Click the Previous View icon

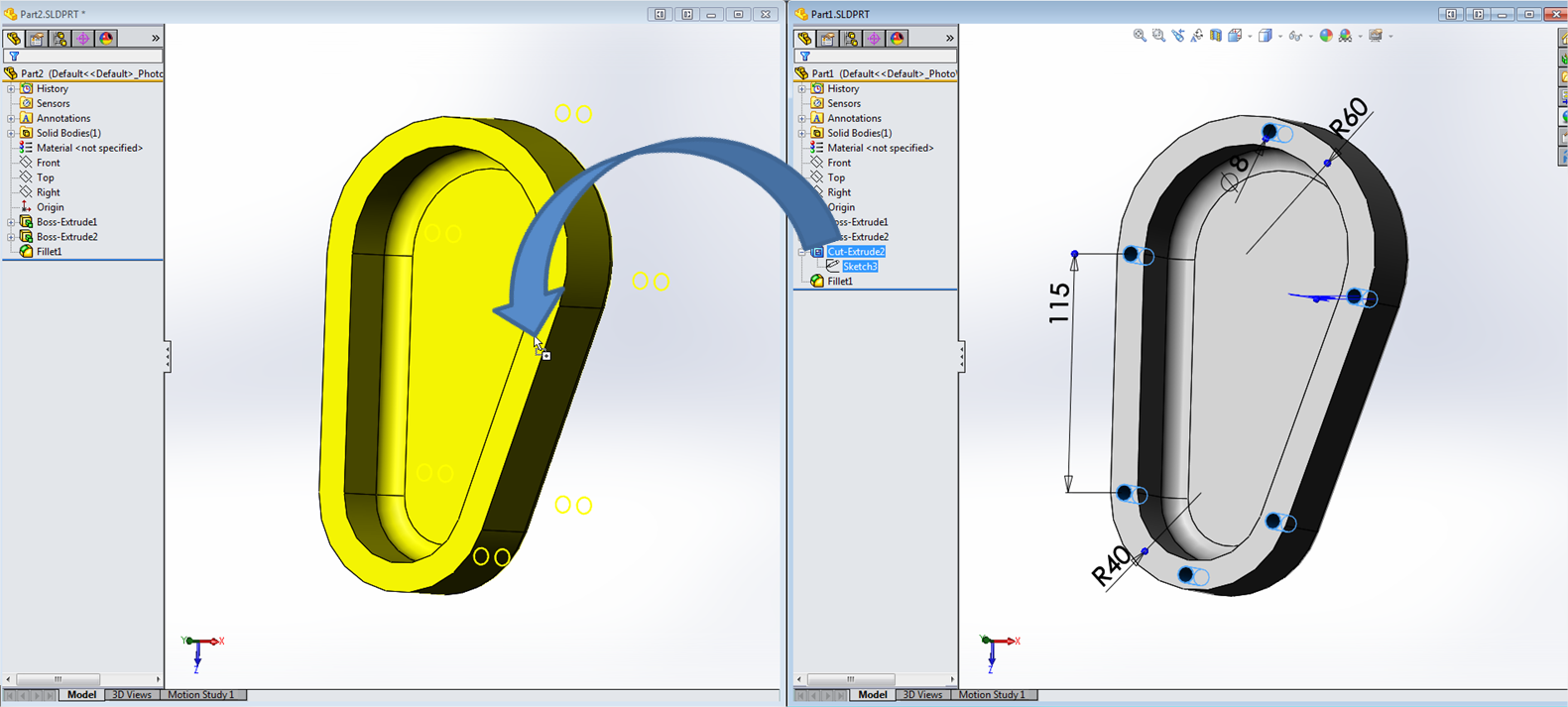(x=1178, y=36)
